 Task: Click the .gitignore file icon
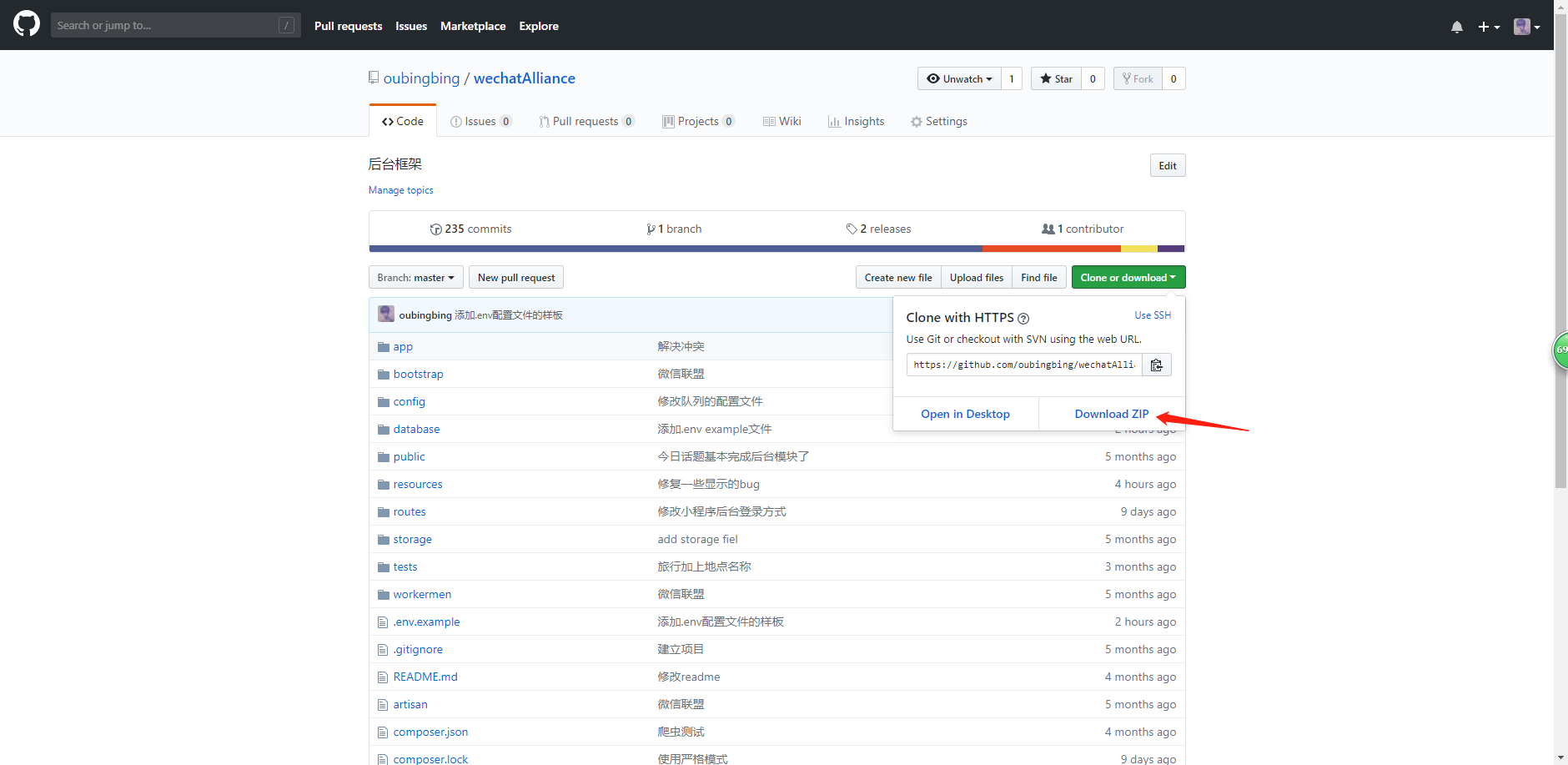coord(383,649)
